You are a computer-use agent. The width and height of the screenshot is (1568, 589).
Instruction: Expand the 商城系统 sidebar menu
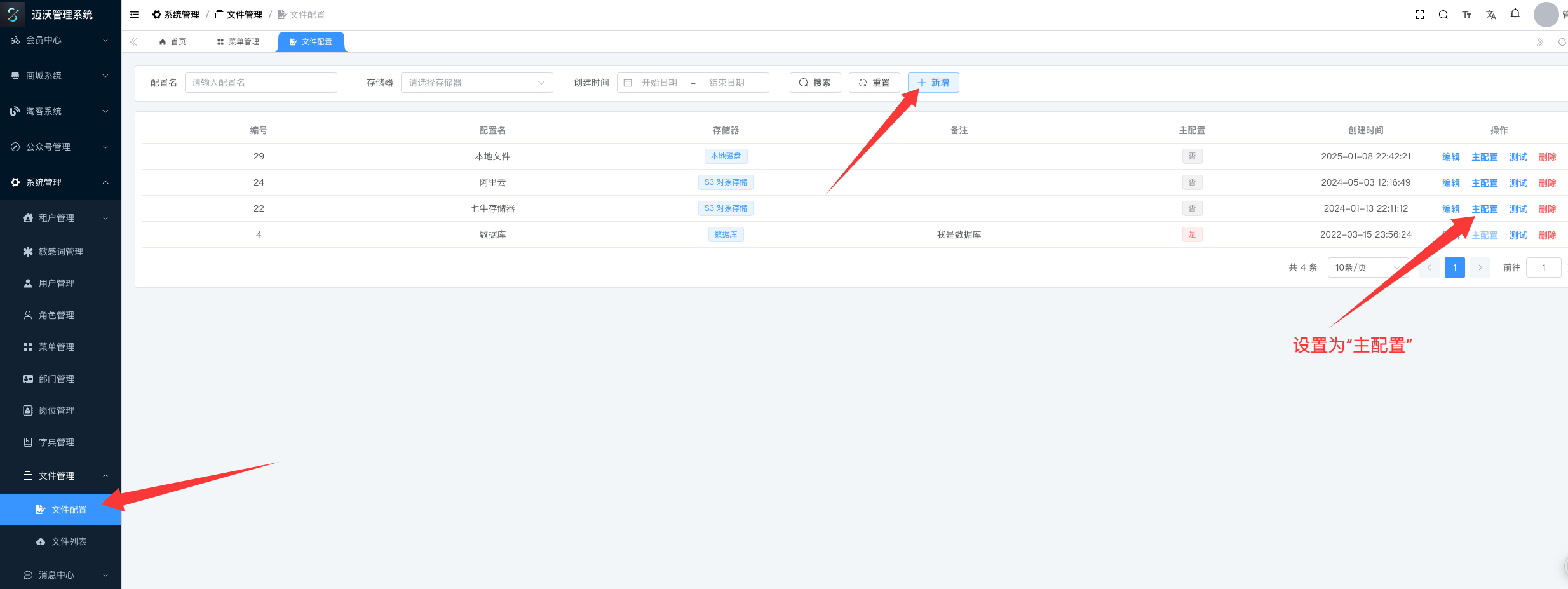click(60, 76)
